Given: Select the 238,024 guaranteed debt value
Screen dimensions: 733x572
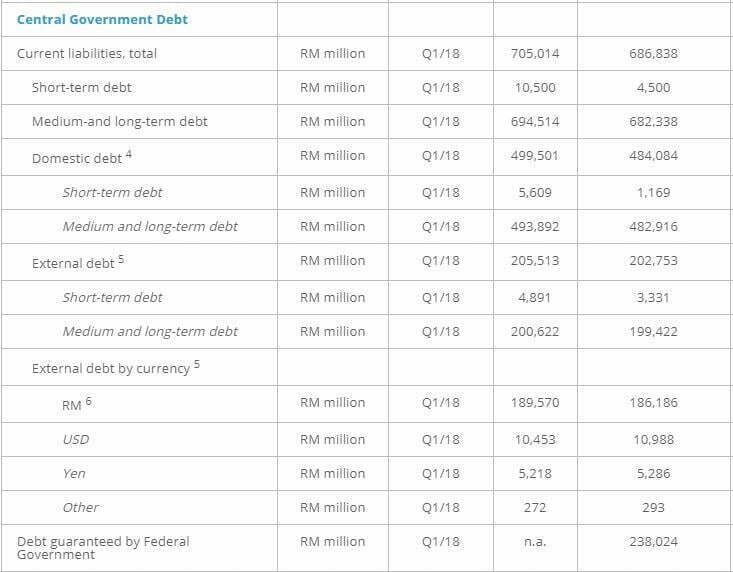Looking at the screenshot, I should click(x=653, y=542).
